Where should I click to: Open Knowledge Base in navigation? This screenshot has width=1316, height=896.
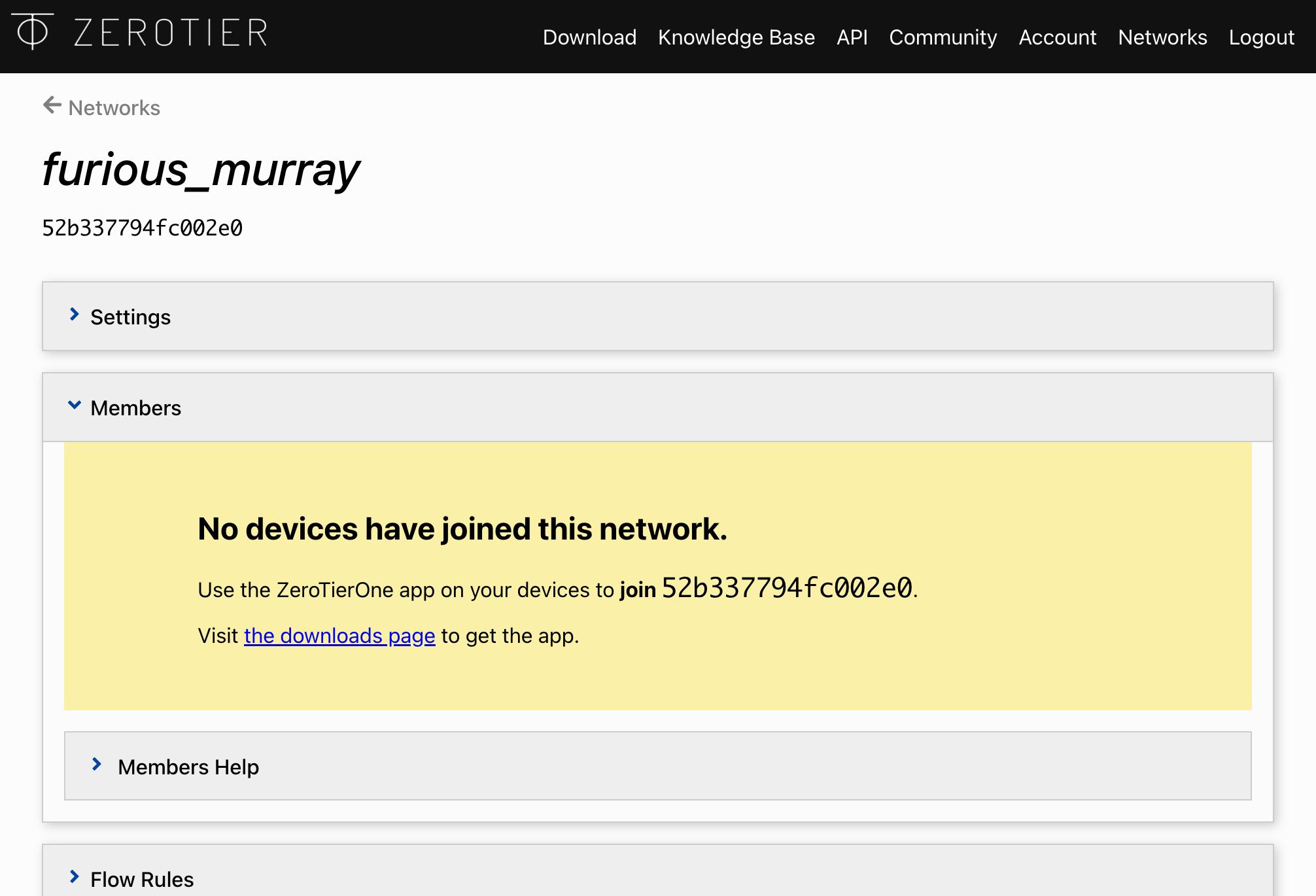click(736, 37)
